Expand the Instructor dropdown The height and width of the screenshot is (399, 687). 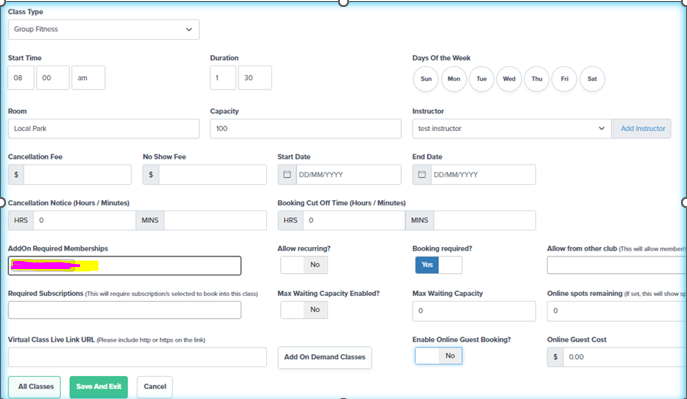[511, 128]
